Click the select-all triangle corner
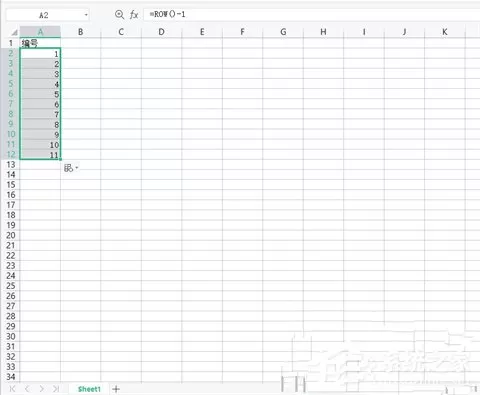 (x=14, y=32)
